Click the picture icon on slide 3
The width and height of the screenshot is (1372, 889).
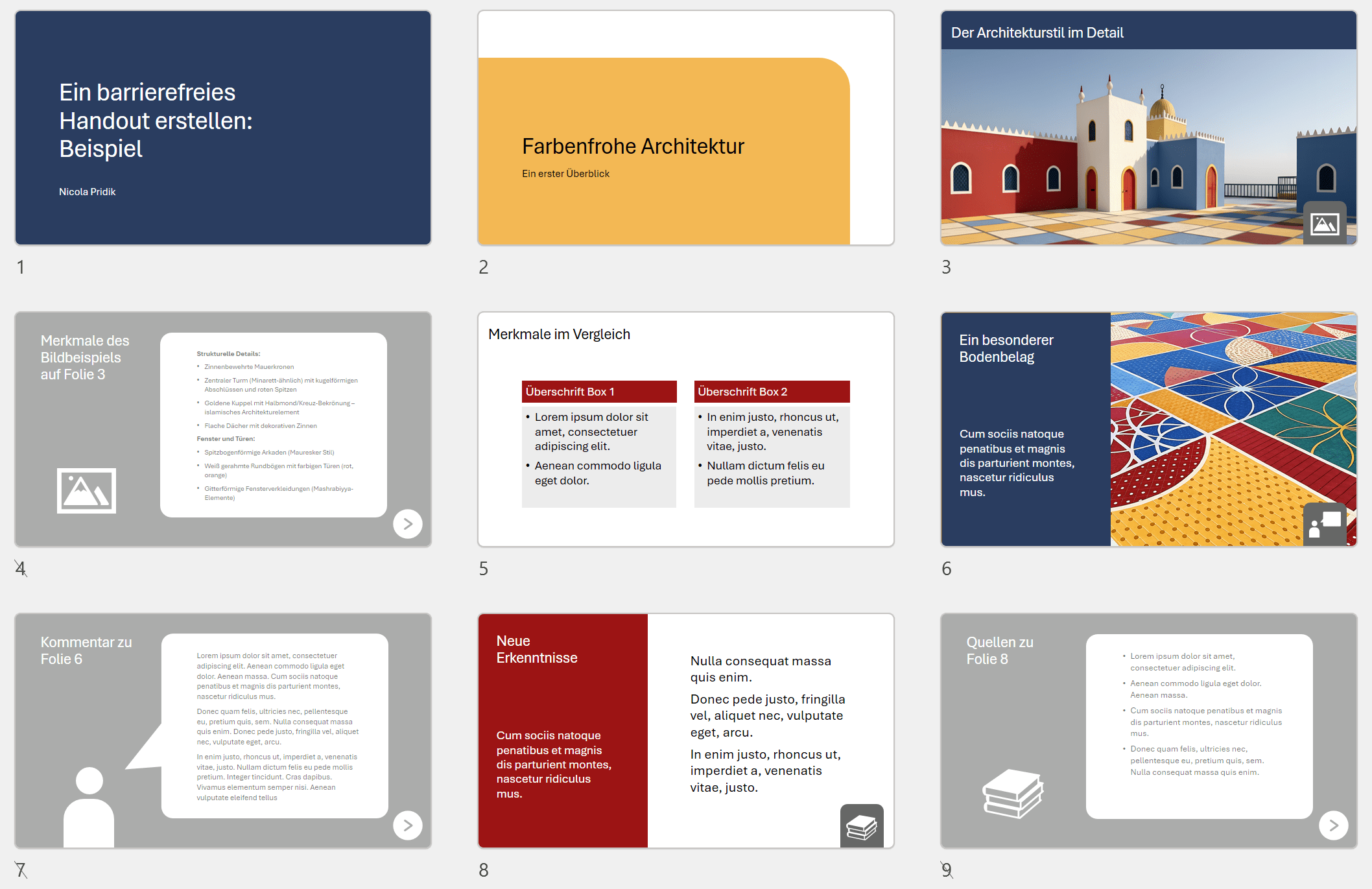tap(1325, 223)
